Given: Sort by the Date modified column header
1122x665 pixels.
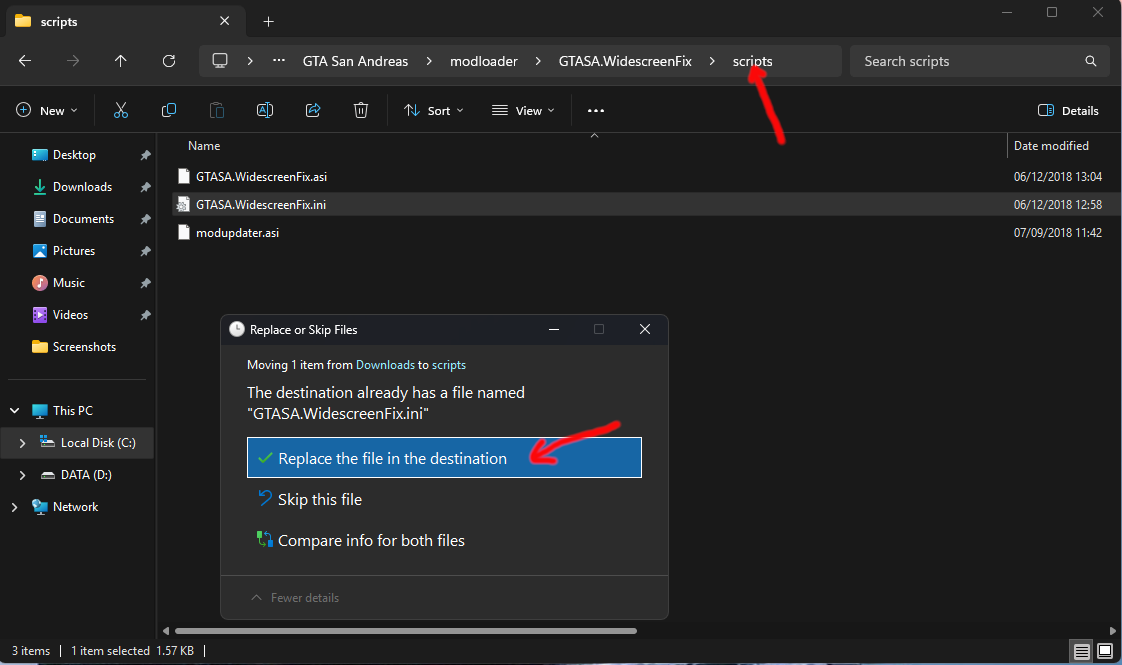Looking at the screenshot, I should pyautogui.click(x=1051, y=146).
